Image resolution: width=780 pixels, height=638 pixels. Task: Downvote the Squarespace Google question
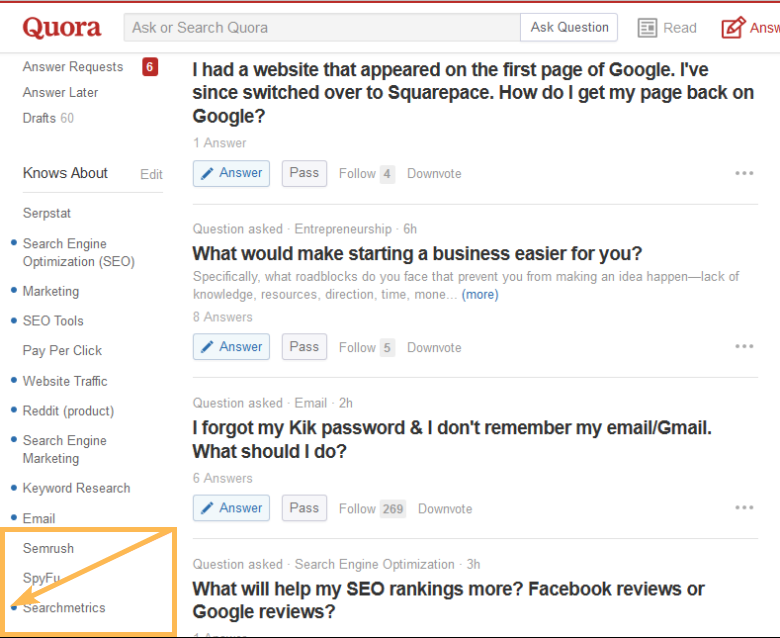pyautogui.click(x=434, y=174)
